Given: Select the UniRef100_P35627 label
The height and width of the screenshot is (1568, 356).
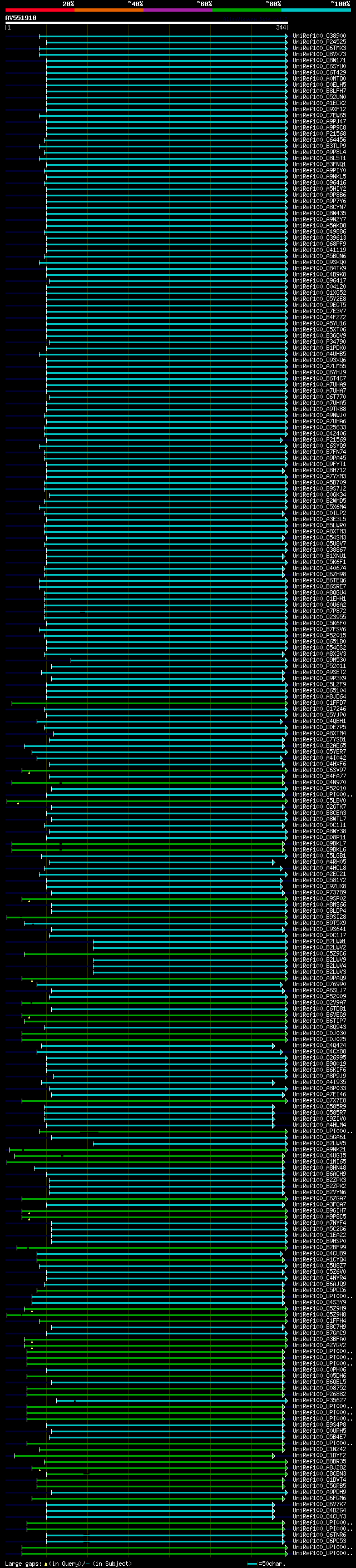Looking at the screenshot, I should pyautogui.click(x=319, y=1400).
